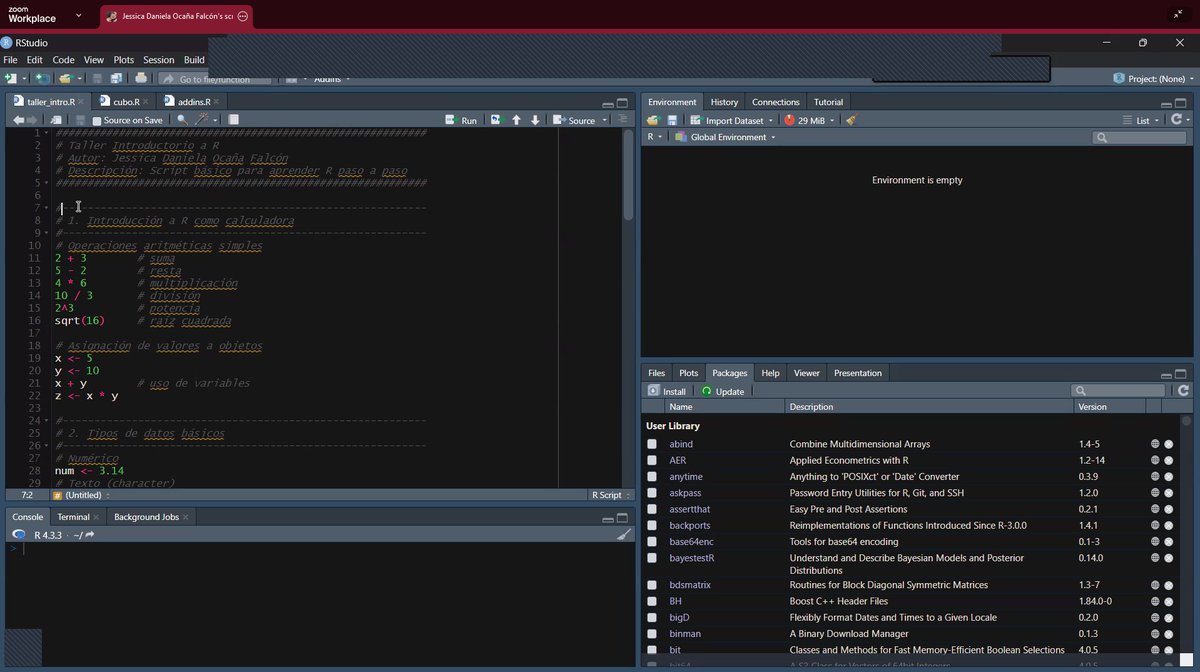Refresh the Packages list

coord(1184,391)
